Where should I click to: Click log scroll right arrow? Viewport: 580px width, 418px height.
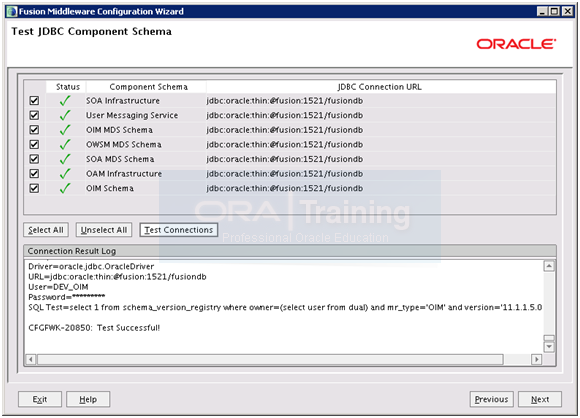point(536,359)
